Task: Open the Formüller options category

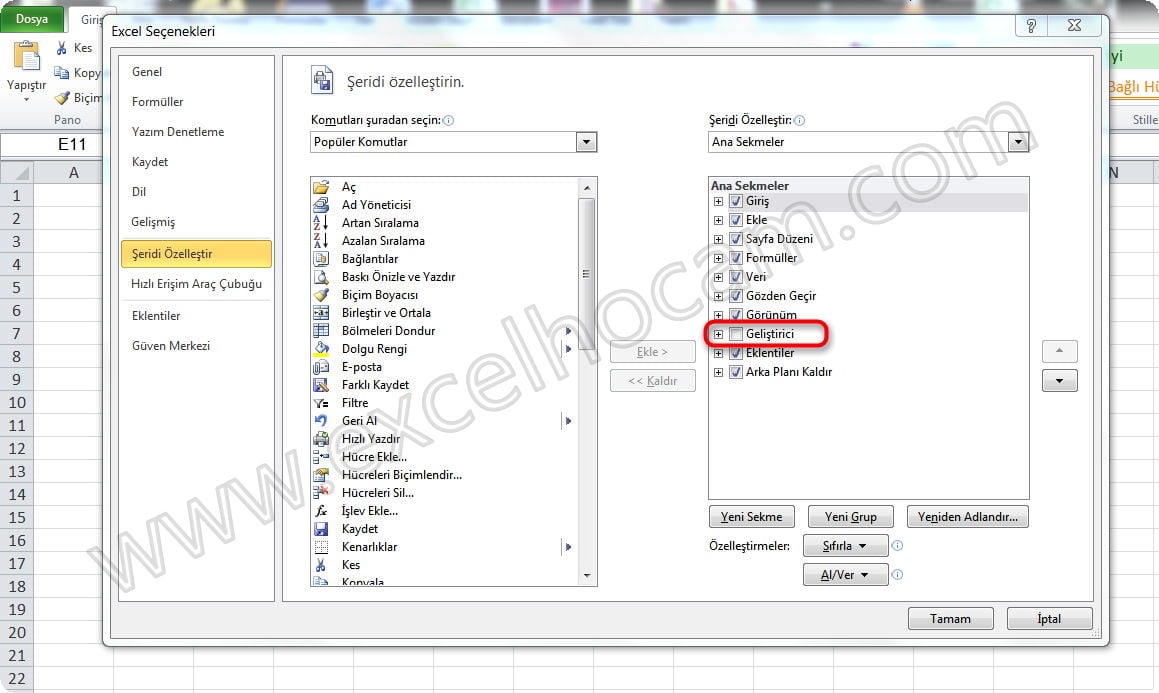Action: pyautogui.click(x=196, y=102)
